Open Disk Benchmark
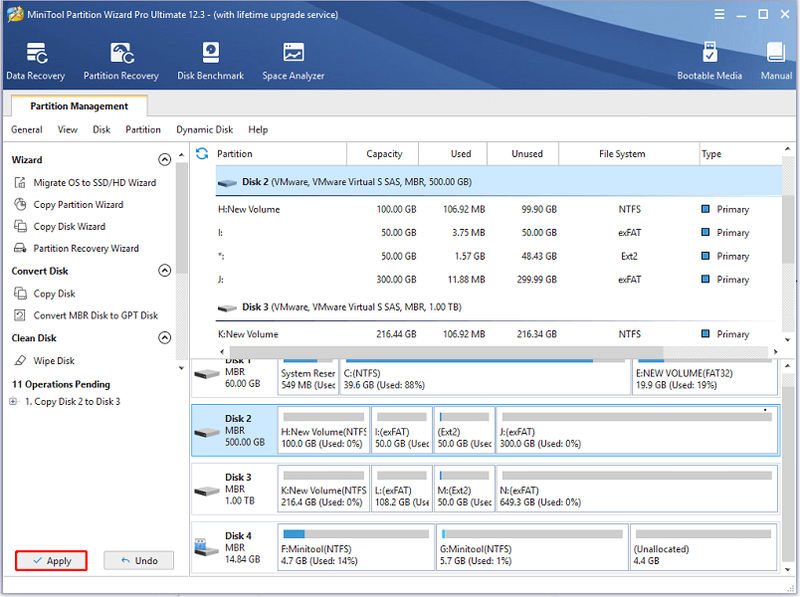This screenshot has width=800, height=597. point(210,61)
